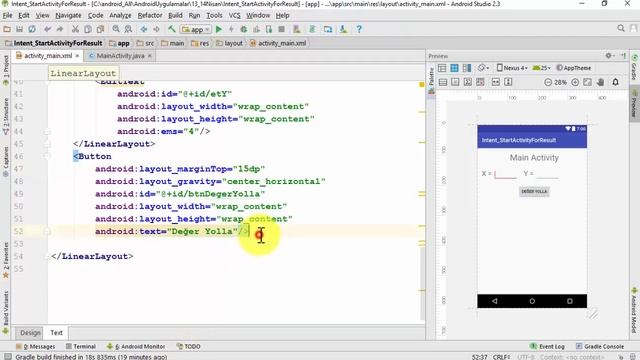This screenshot has height=360, width=640.
Task: Navigate Forward using the right arrow icon
Action: [x=156, y=29]
